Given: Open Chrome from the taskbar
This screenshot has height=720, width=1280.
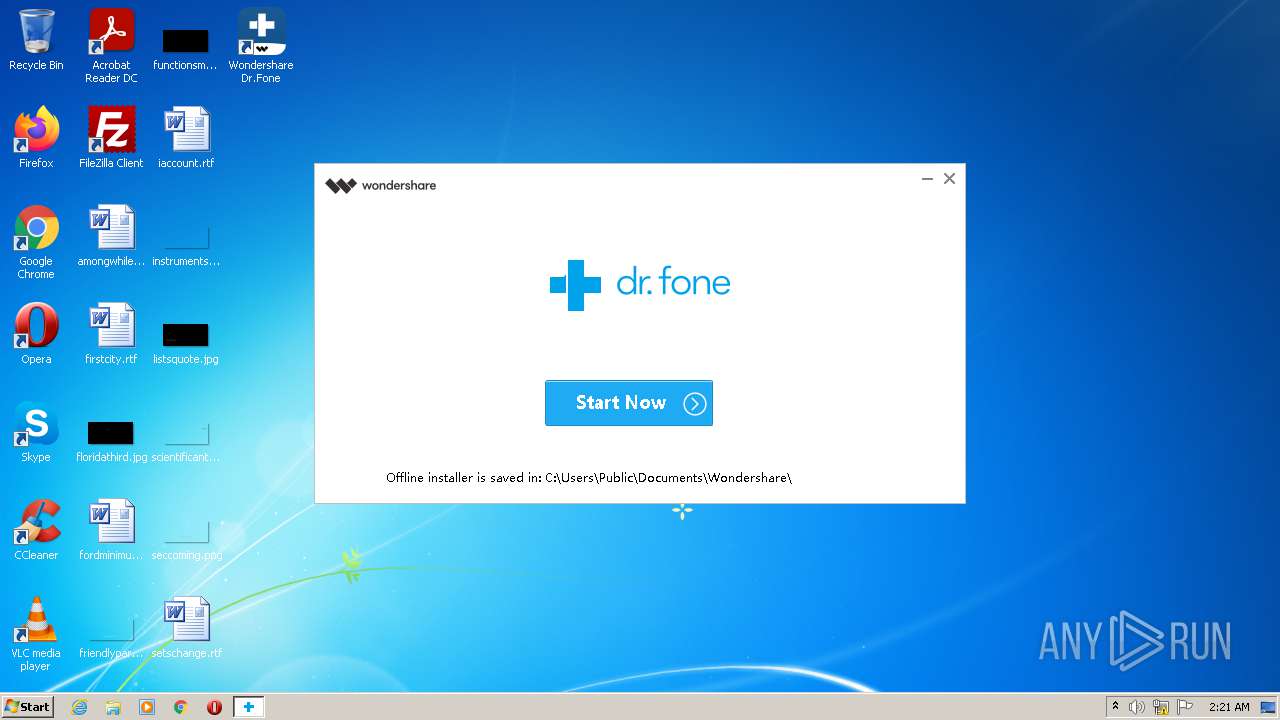Looking at the screenshot, I should point(181,707).
